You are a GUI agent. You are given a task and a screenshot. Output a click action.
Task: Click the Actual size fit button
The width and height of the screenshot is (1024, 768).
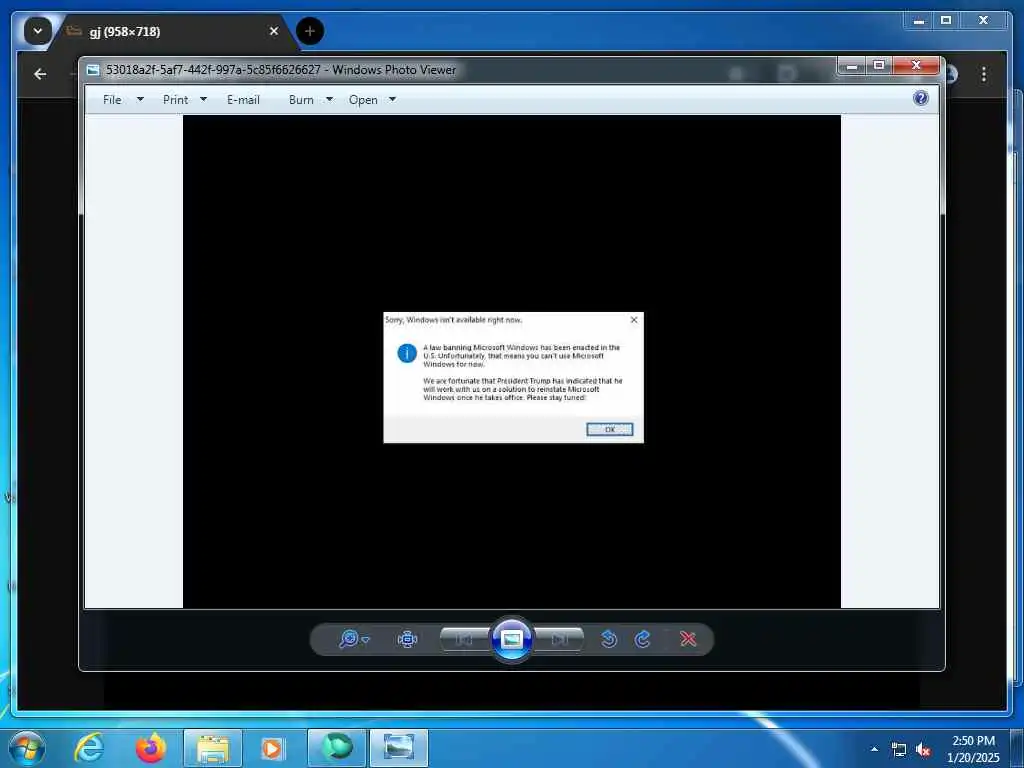(408, 639)
